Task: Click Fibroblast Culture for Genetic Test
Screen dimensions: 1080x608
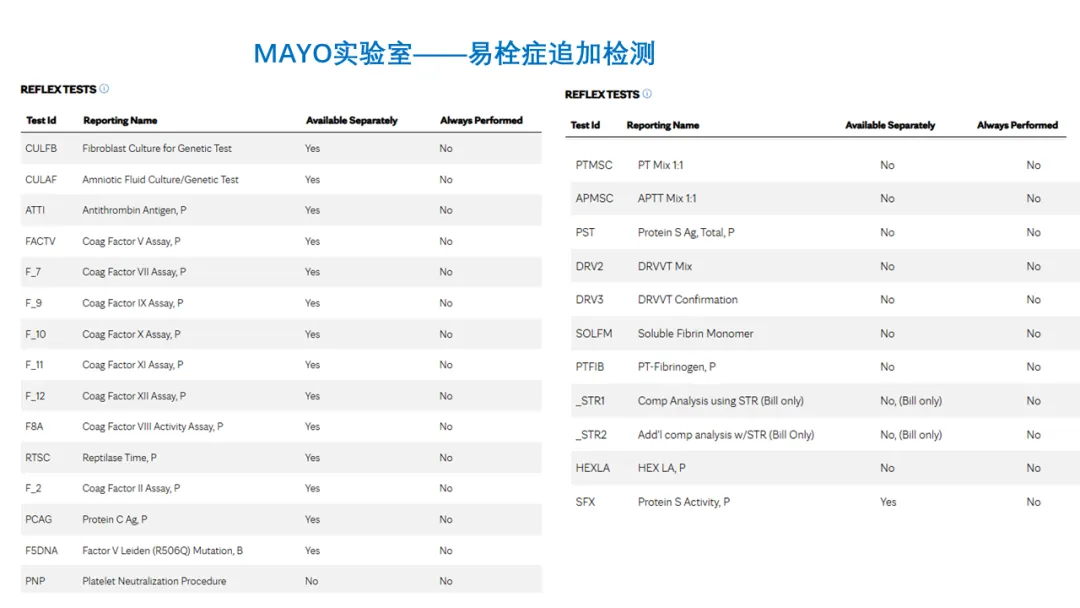Action: [157, 148]
